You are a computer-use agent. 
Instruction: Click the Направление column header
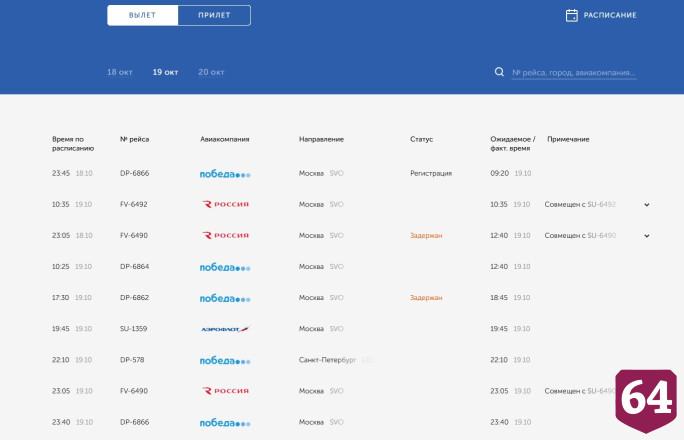point(321,139)
